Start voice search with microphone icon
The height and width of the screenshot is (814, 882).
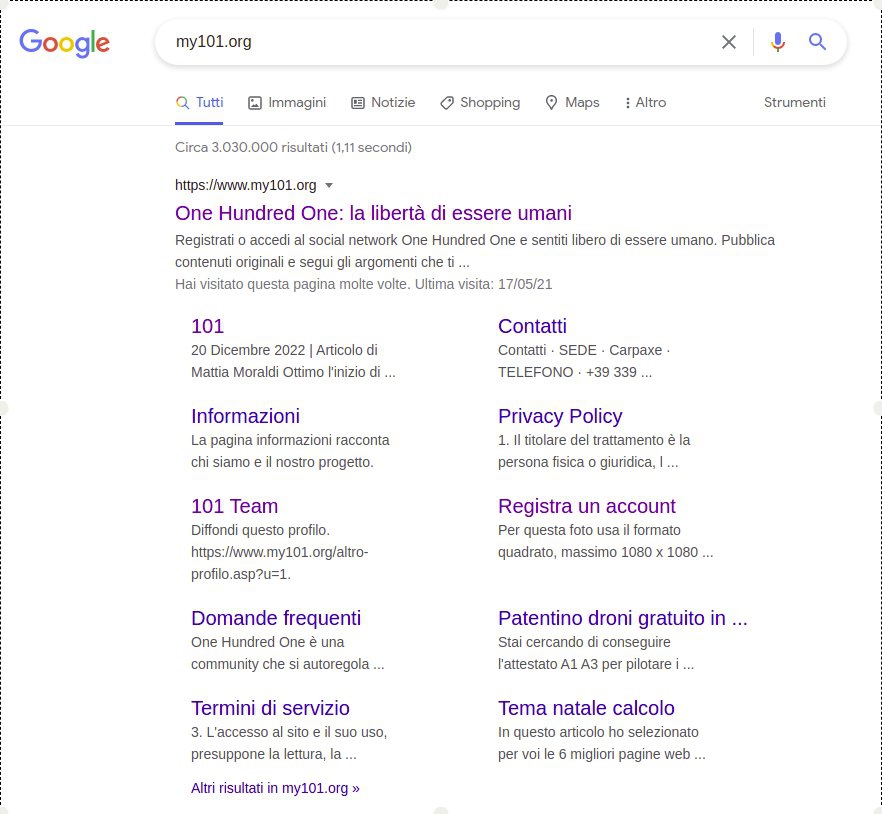click(x=777, y=42)
